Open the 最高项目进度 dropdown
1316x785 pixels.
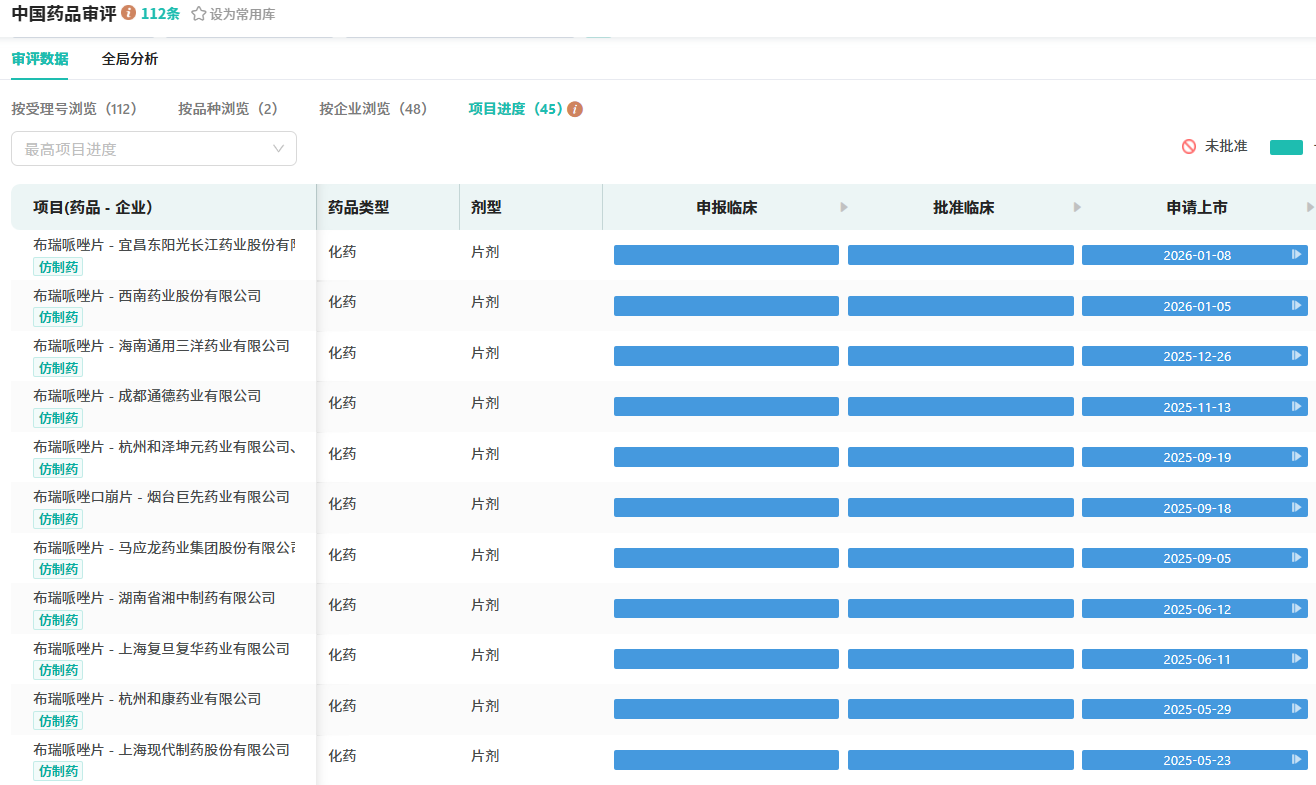pos(154,149)
